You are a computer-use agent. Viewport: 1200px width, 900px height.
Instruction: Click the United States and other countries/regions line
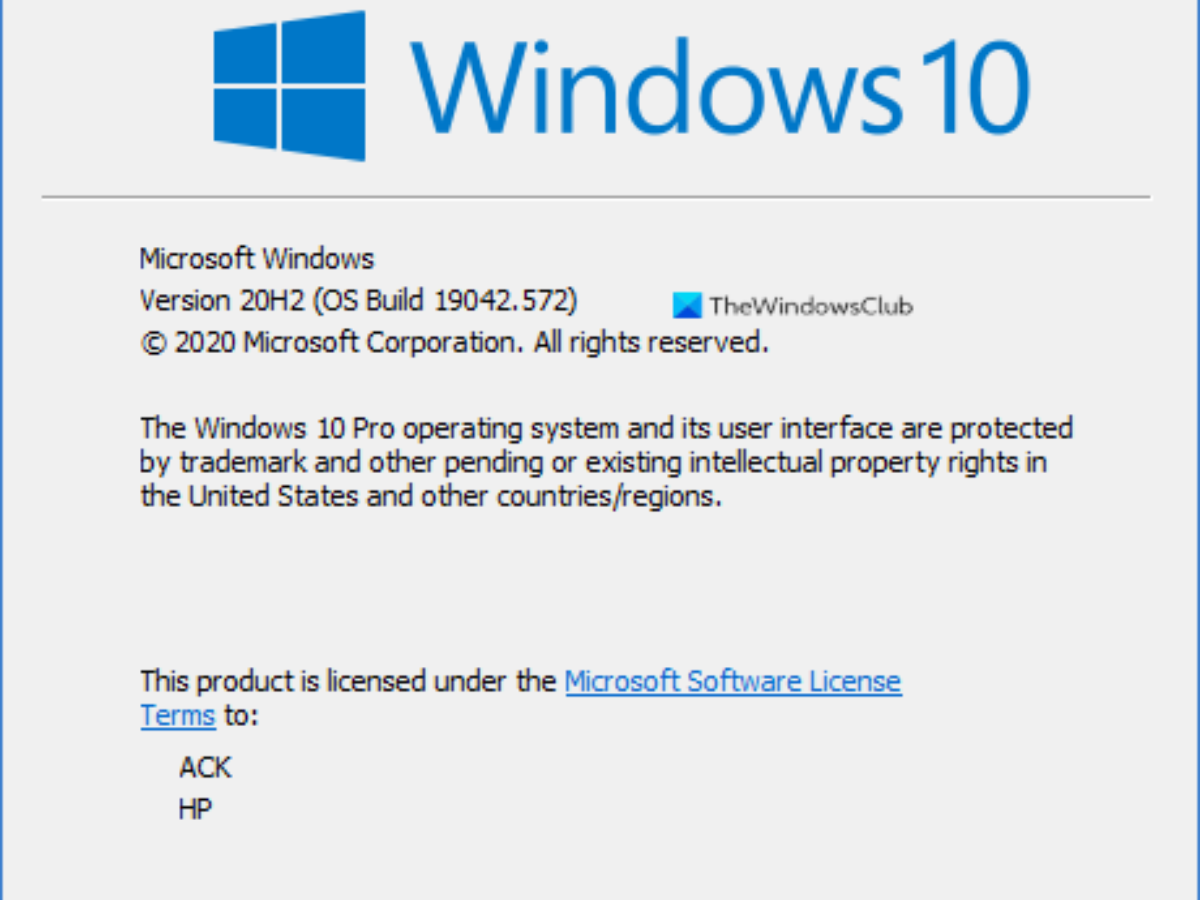click(430, 496)
